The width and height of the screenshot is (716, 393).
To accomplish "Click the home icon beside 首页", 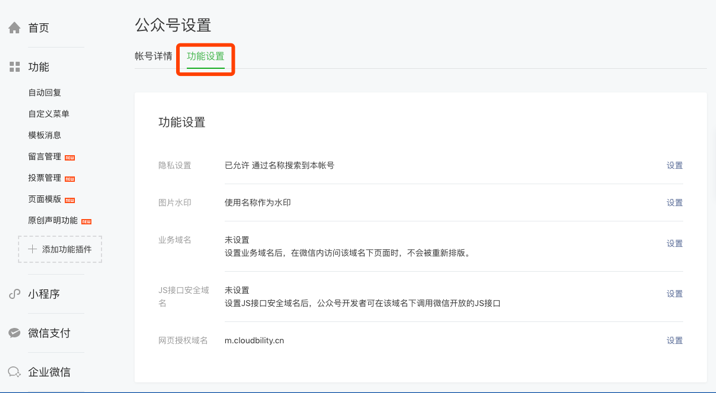I will pos(15,28).
